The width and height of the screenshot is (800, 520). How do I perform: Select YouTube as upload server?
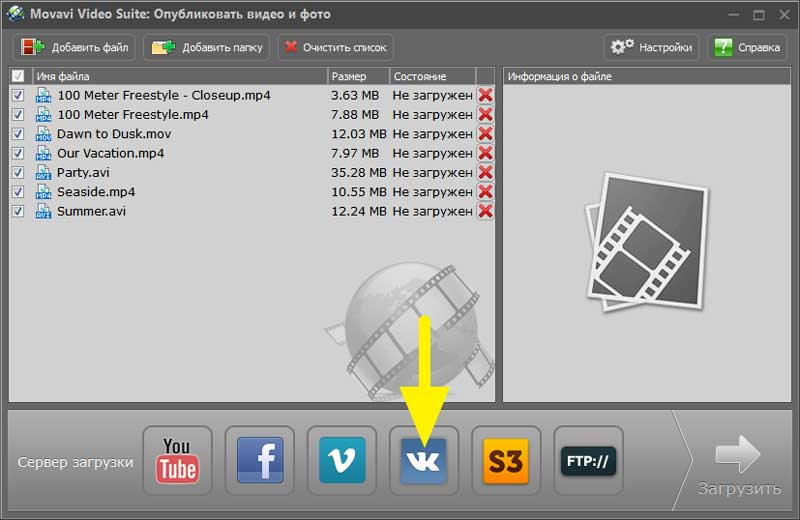click(x=178, y=460)
